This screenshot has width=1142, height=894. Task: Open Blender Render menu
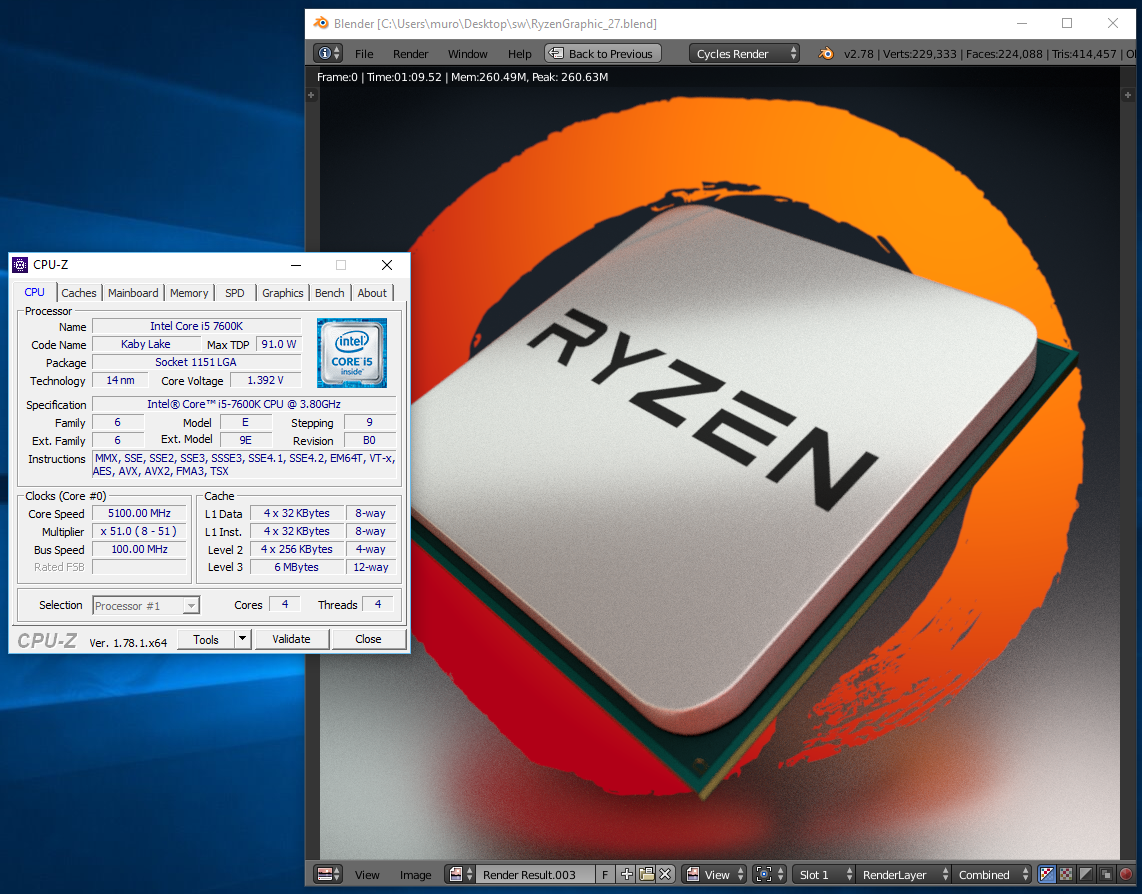coord(411,54)
